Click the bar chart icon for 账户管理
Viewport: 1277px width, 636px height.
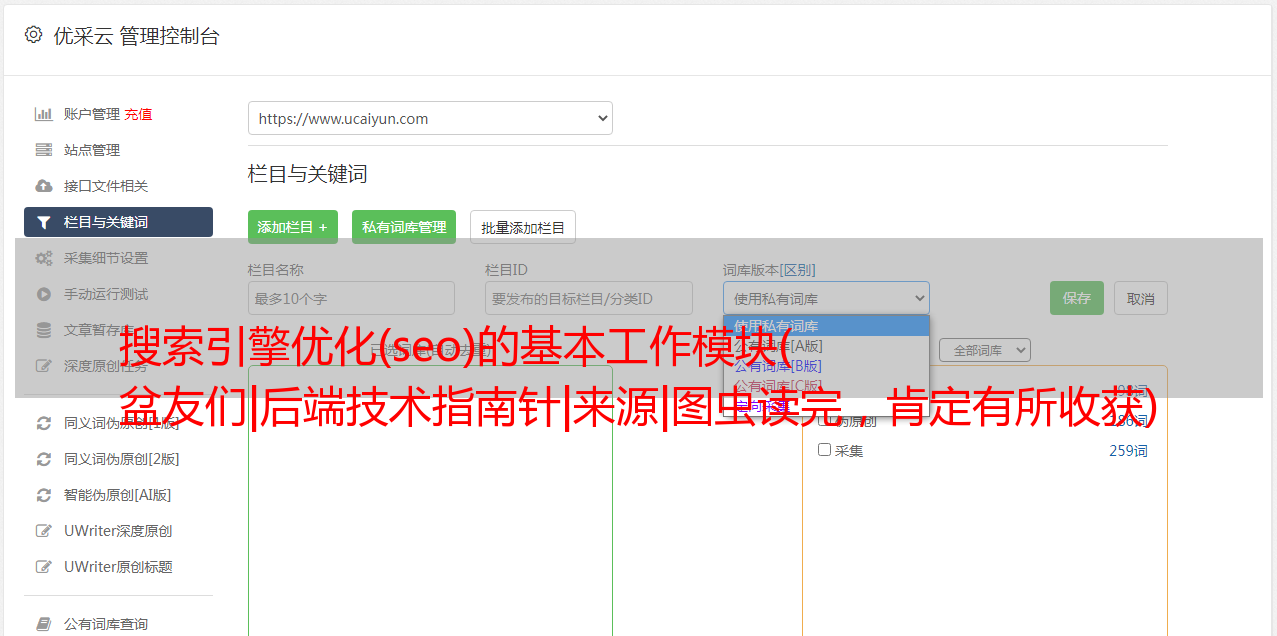(43, 114)
